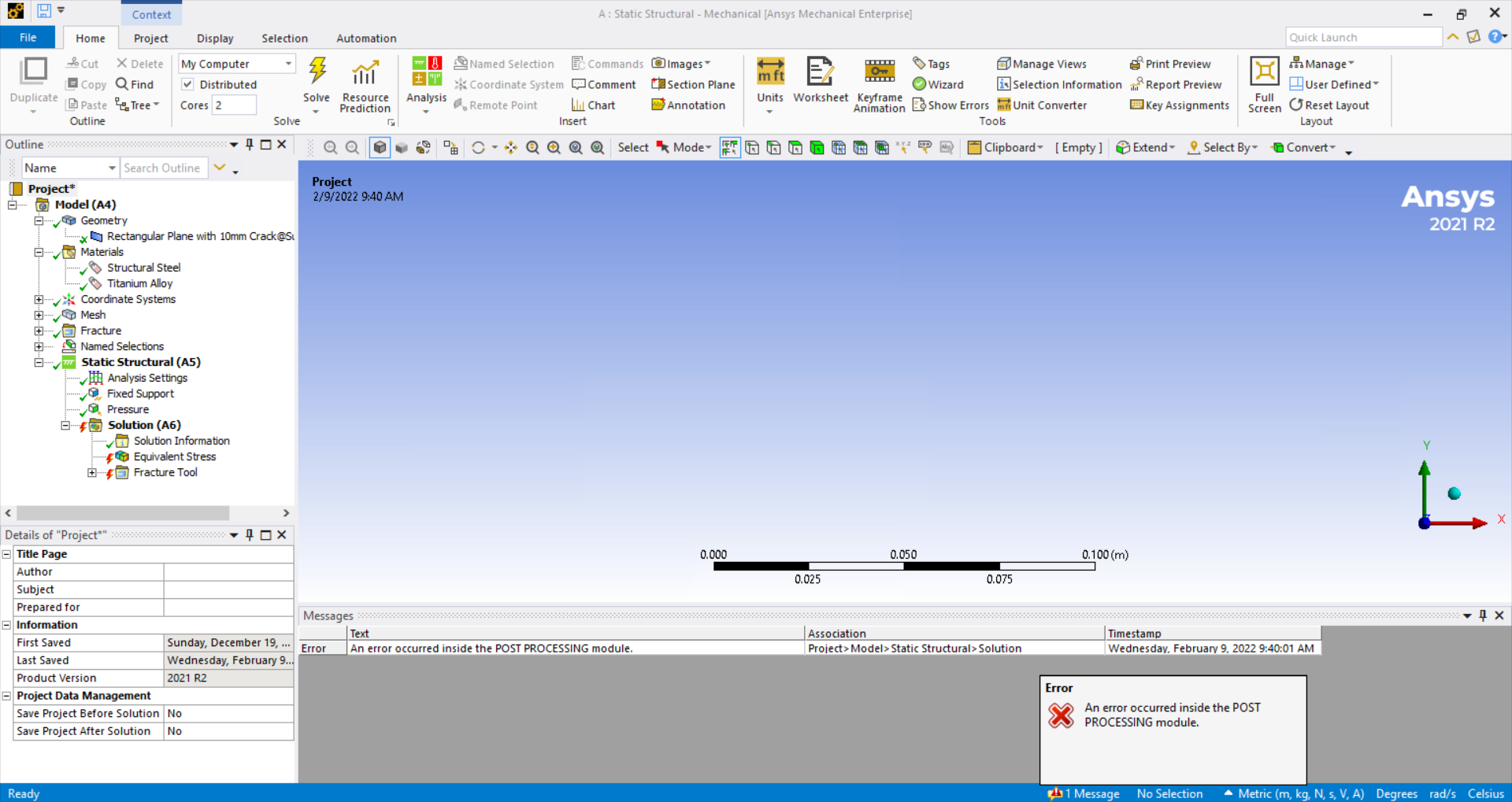The height and width of the screenshot is (802, 1512).
Task: Toggle the smart select filter button
Action: (730, 147)
